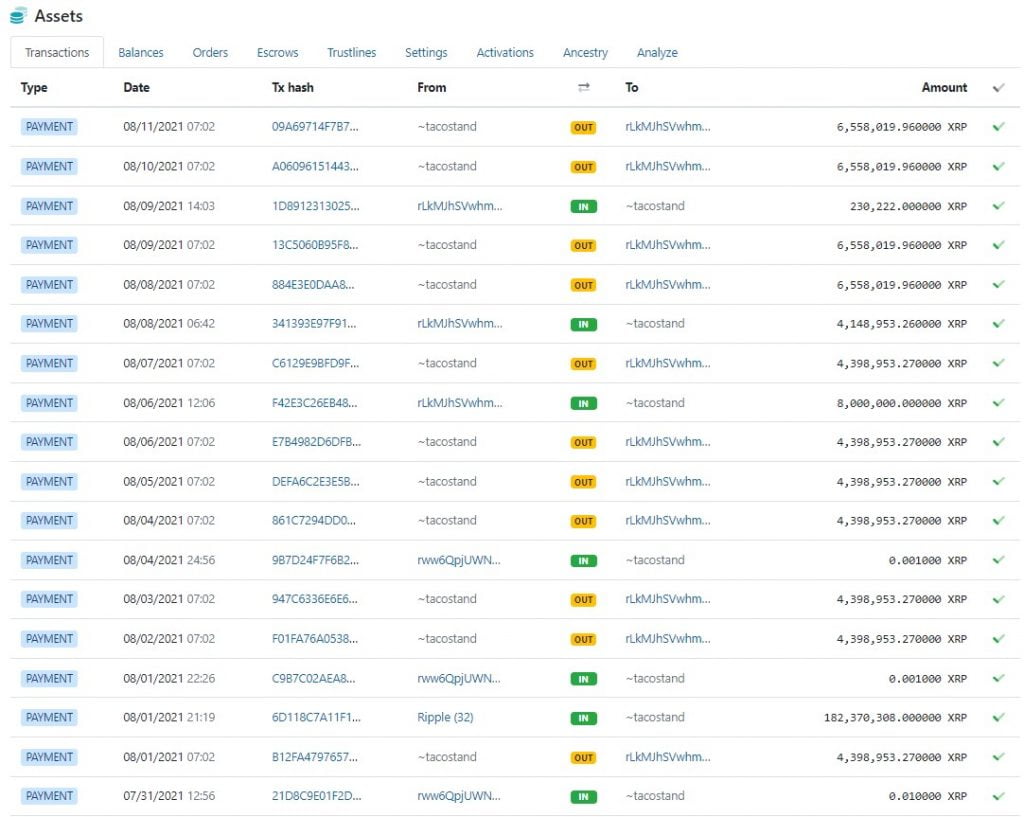Open the Type column filter

pyautogui.click(x=33, y=87)
